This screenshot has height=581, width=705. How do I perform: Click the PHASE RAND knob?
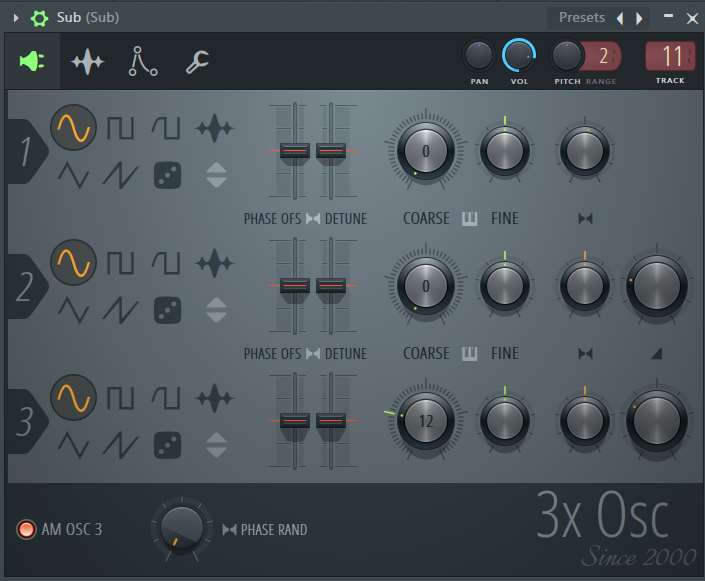[x=182, y=529]
